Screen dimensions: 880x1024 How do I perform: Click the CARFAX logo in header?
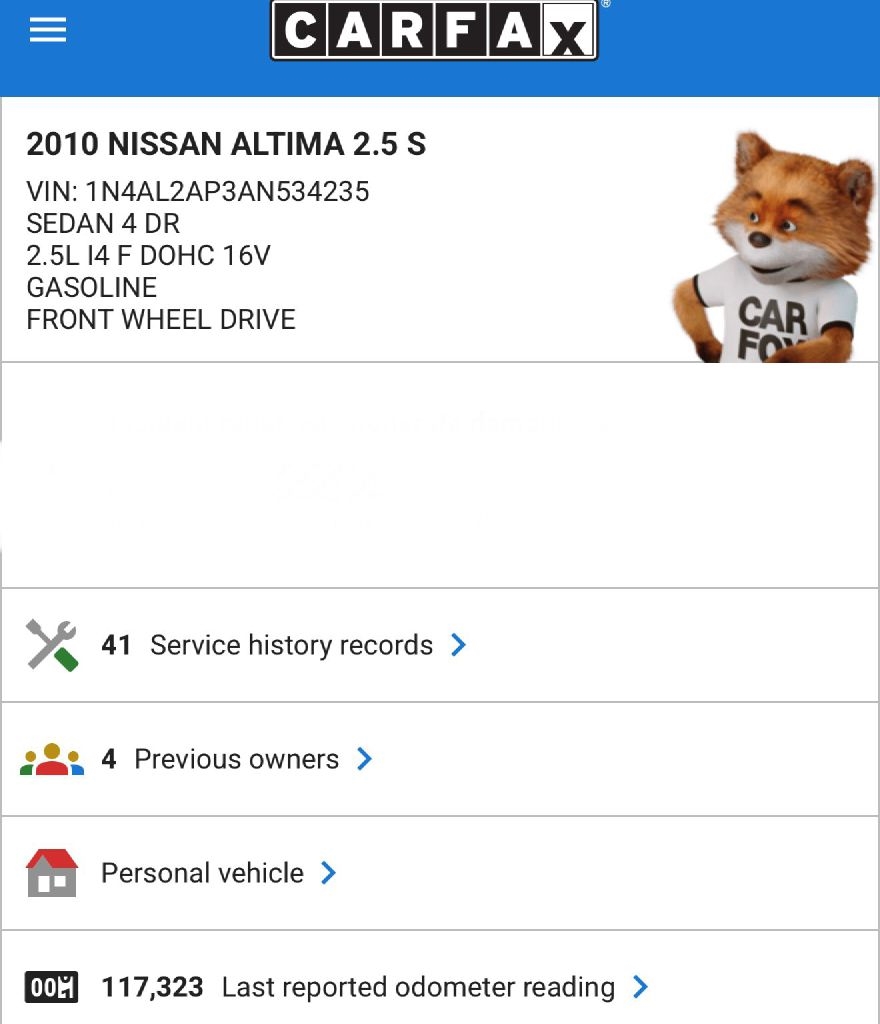point(434,30)
